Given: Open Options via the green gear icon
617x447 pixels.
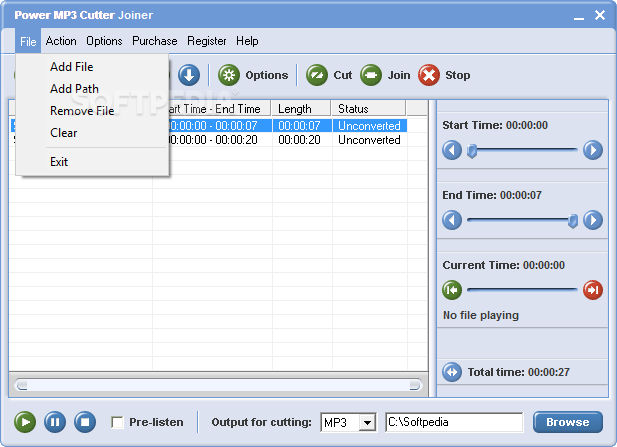Looking at the screenshot, I should coord(229,75).
